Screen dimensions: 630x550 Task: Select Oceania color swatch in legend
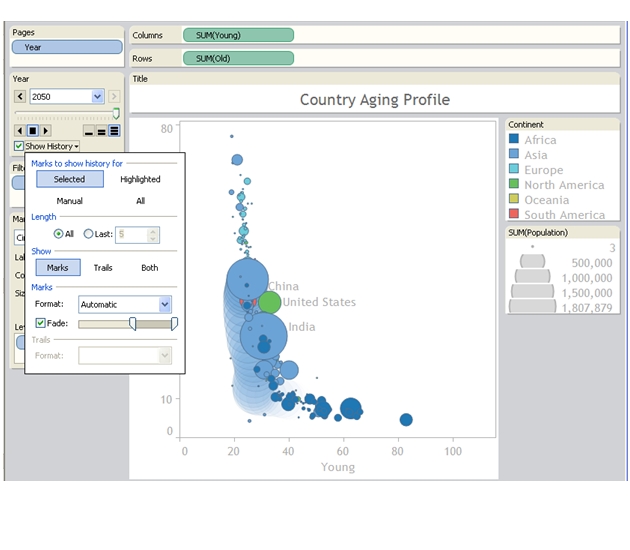[x=513, y=198]
